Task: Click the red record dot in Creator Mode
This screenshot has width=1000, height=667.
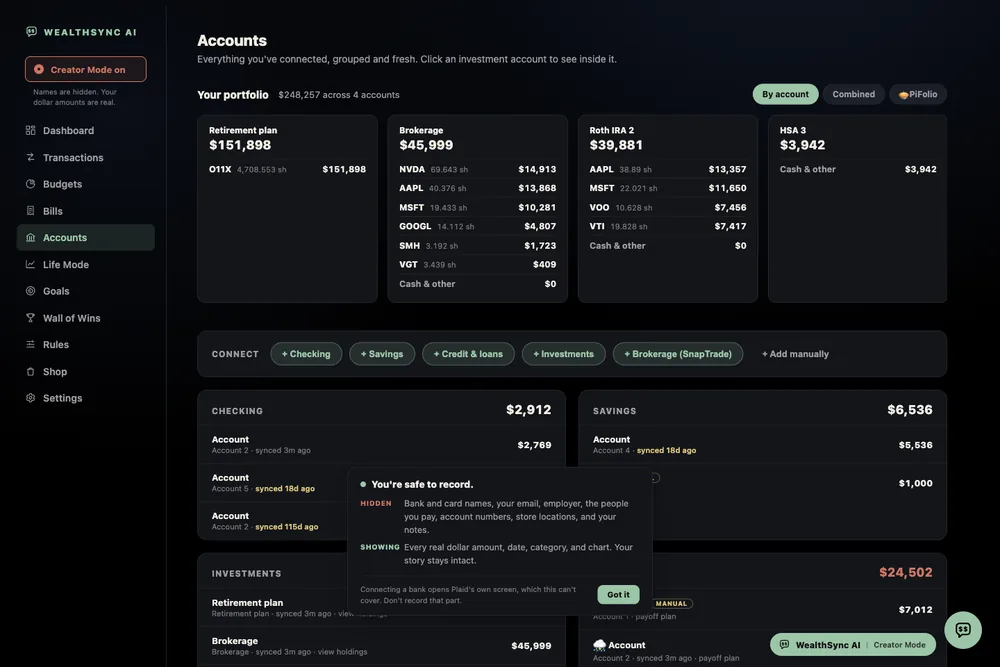Action: pyautogui.click(x=39, y=70)
